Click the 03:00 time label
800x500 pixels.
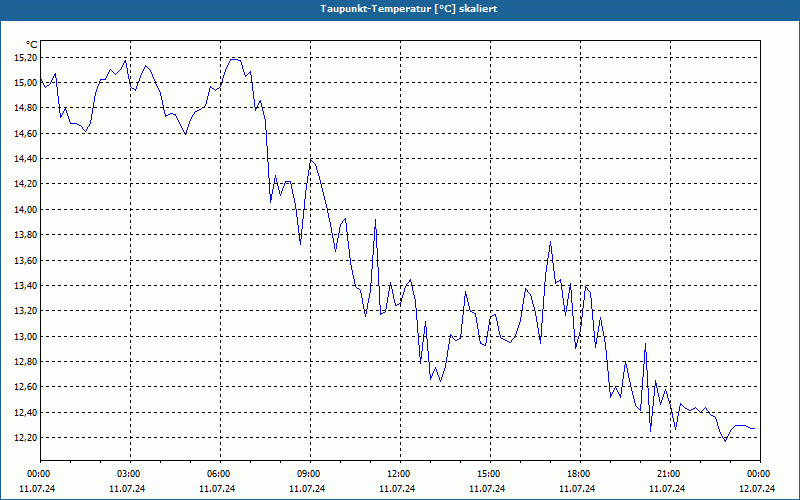coord(130,474)
